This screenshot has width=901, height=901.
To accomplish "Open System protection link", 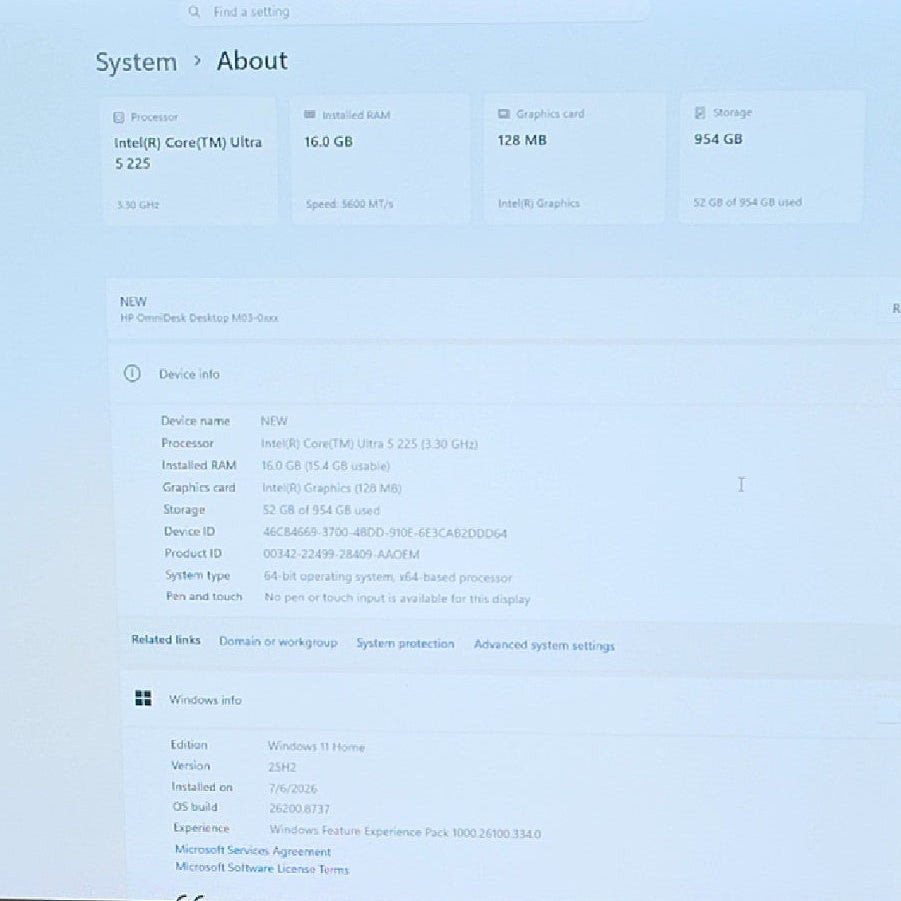I will (x=405, y=644).
